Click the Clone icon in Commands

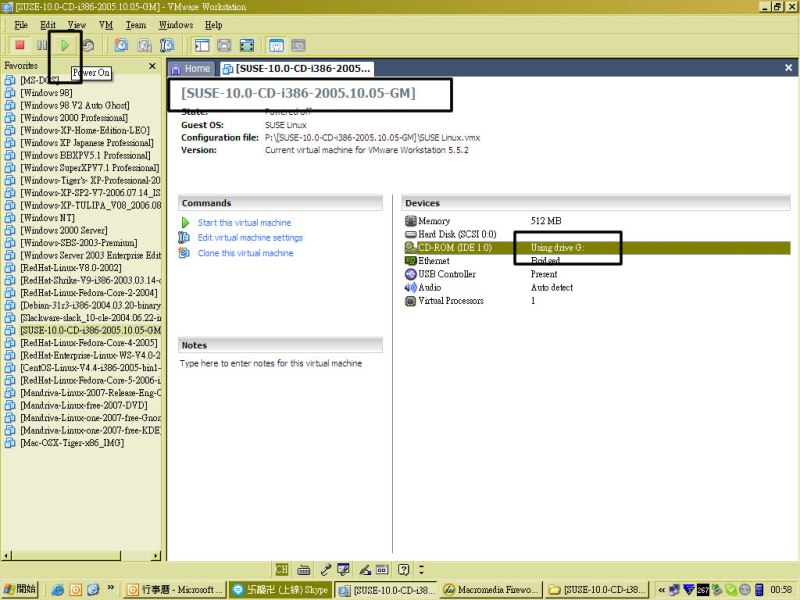point(184,253)
